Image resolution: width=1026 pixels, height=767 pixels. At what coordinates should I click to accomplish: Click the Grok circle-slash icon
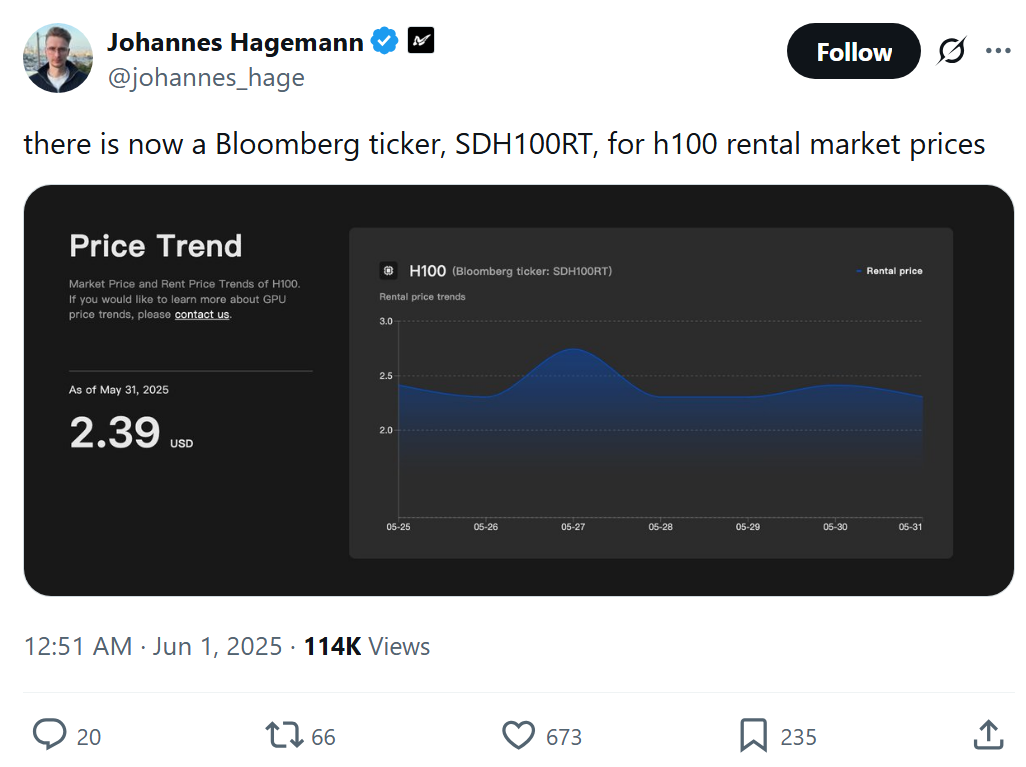[951, 51]
